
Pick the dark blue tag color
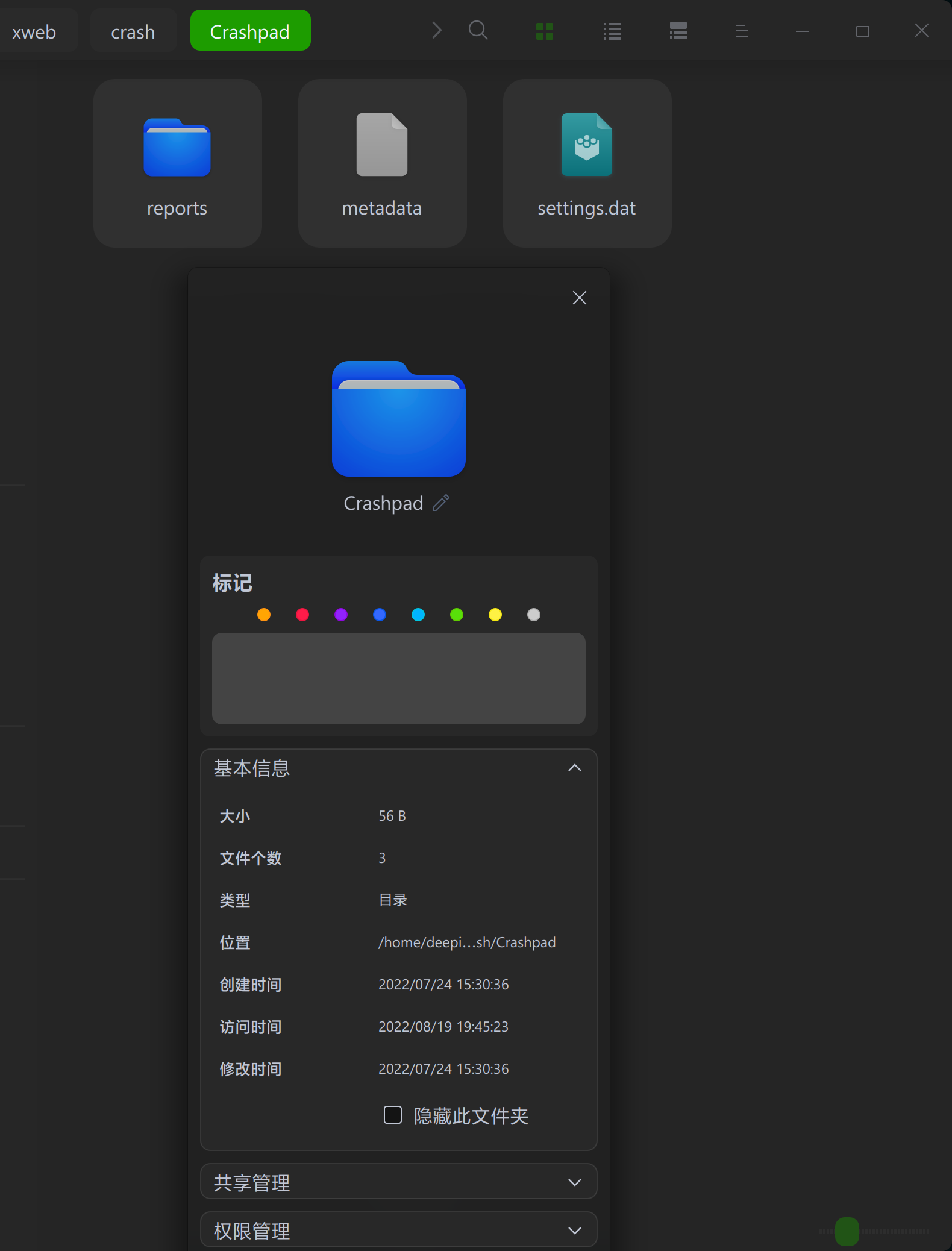pos(380,615)
